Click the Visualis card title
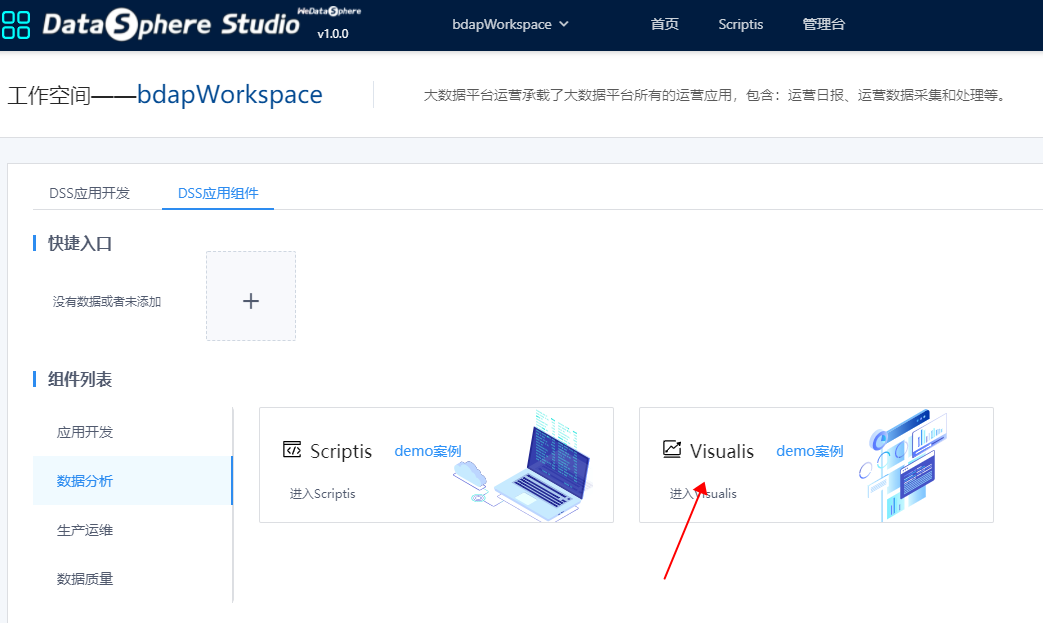1043x623 pixels. pos(722,451)
